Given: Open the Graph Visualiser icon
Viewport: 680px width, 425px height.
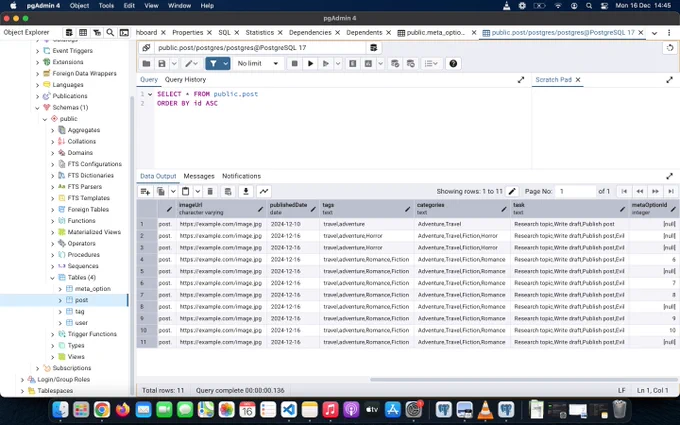Looking at the screenshot, I should [x=264, y=191].
